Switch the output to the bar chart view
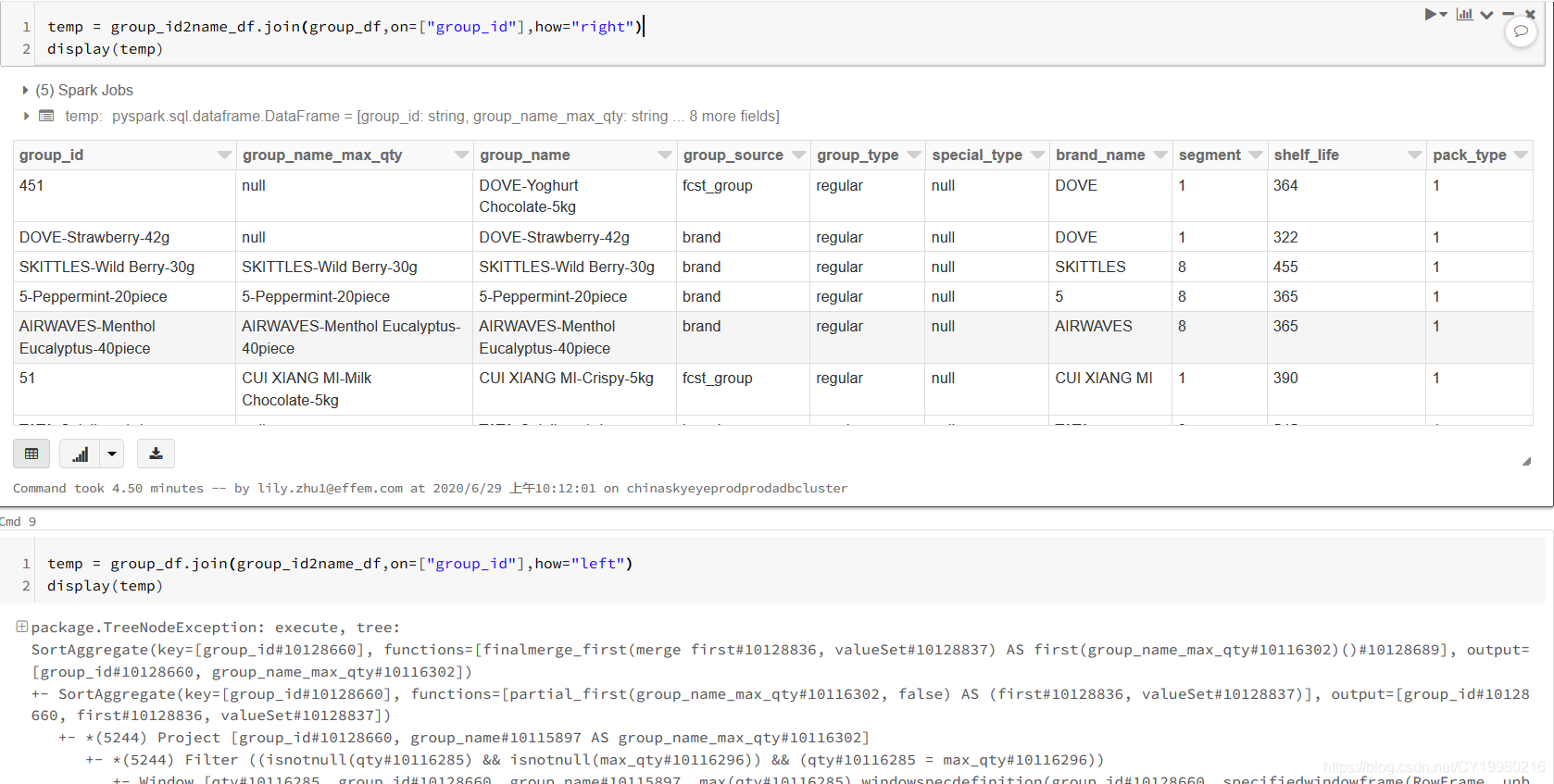 point(81,454)
